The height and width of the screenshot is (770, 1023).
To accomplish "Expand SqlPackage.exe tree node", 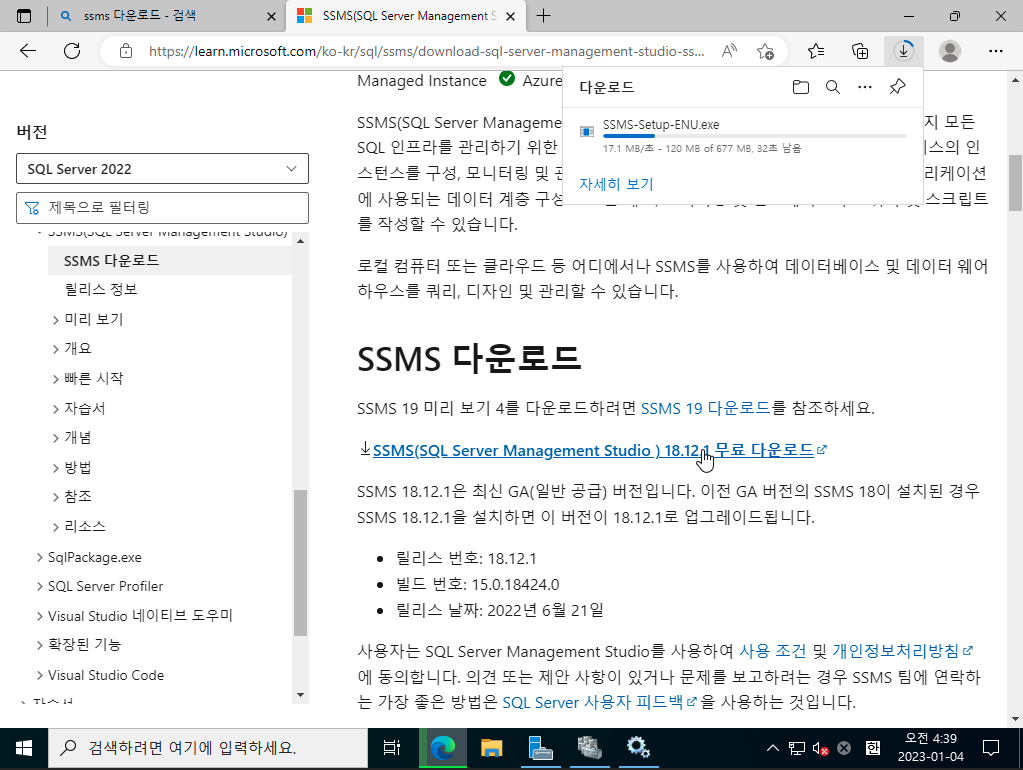I will 40,557.
